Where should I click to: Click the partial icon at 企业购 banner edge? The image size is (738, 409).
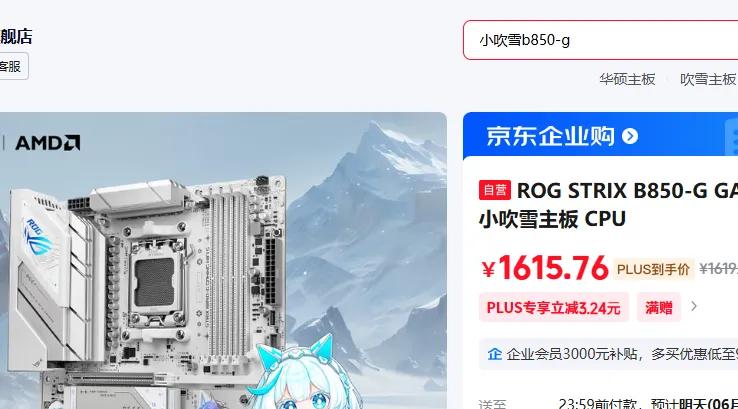[732, 137]
